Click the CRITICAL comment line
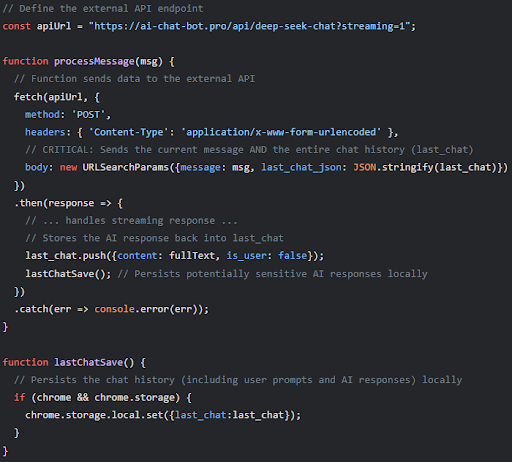Viewport: 512px width, 462px height. tap(249, 150)
